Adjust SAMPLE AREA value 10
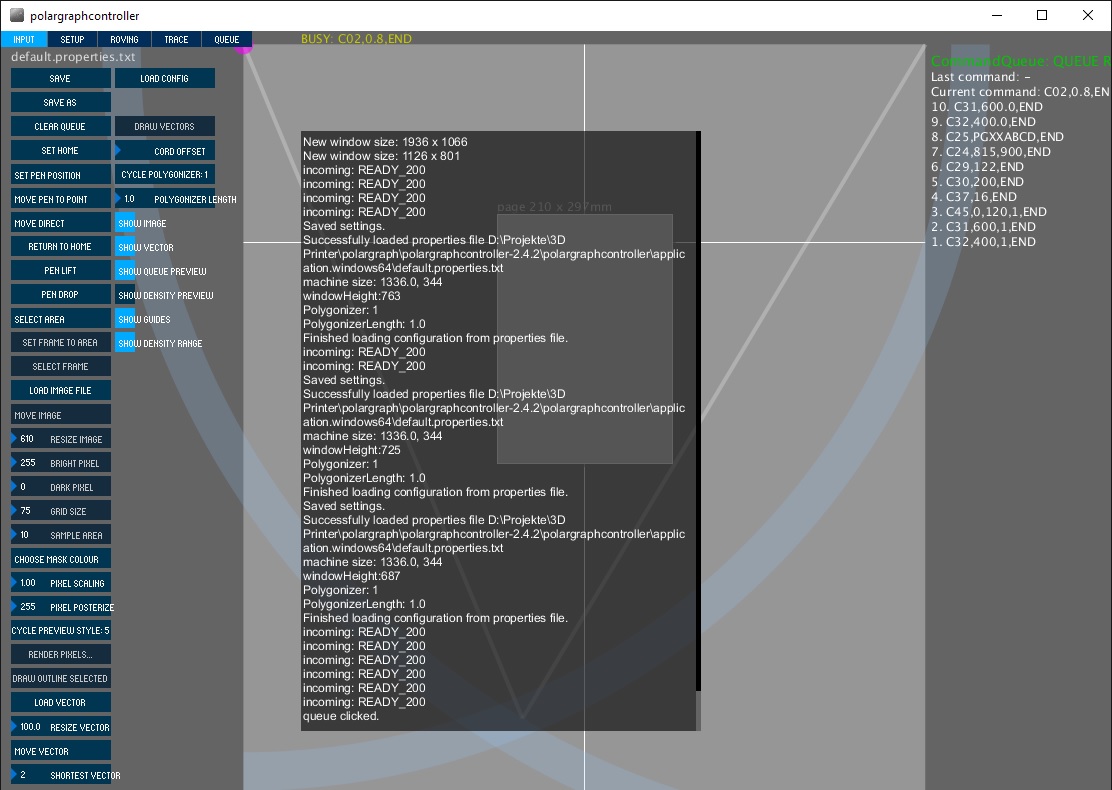 pos(60,535)
